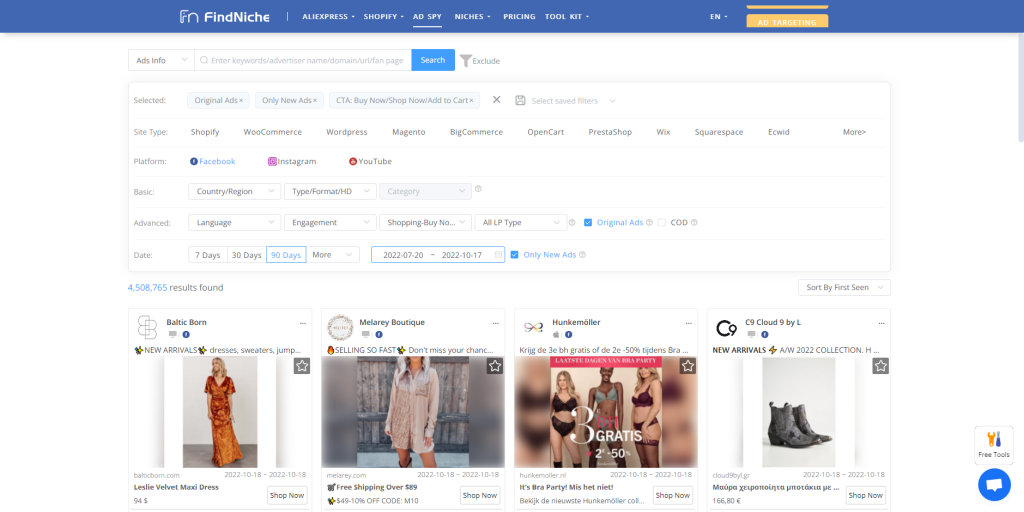The height and width of the screenshot is (512, 1024).
Task: Open more options on Melarey Boutique card
Action: (496, 323)
